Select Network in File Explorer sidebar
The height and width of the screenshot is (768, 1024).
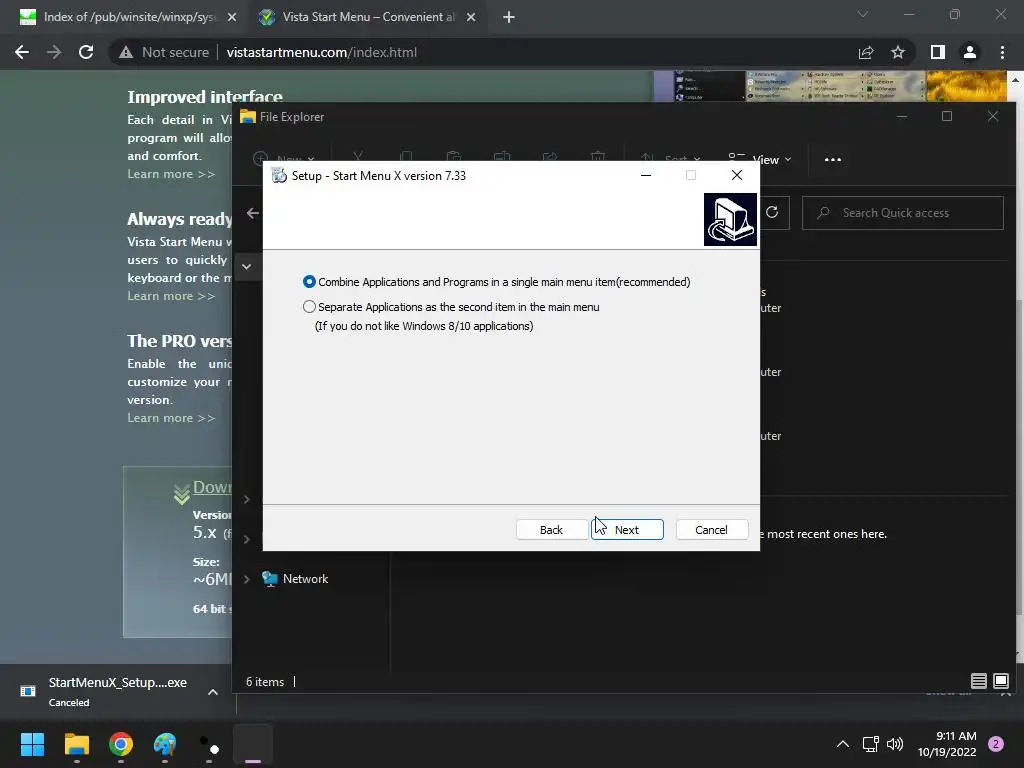(295, 579)
